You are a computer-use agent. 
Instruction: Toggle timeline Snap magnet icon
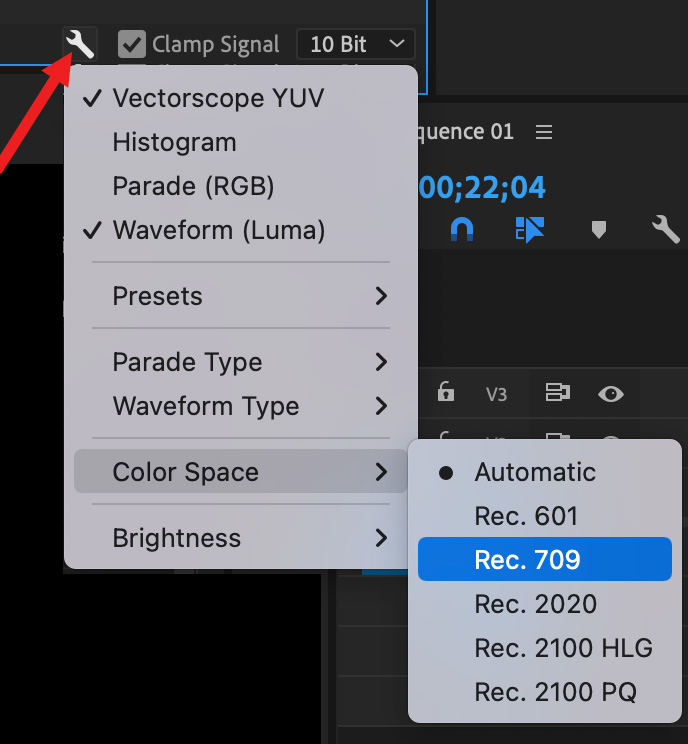461,229
